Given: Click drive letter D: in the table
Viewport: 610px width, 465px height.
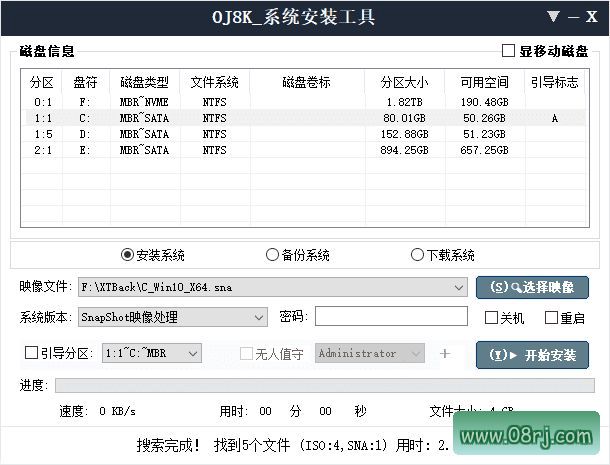Looking at the screenshot, I should pos(85,134).
